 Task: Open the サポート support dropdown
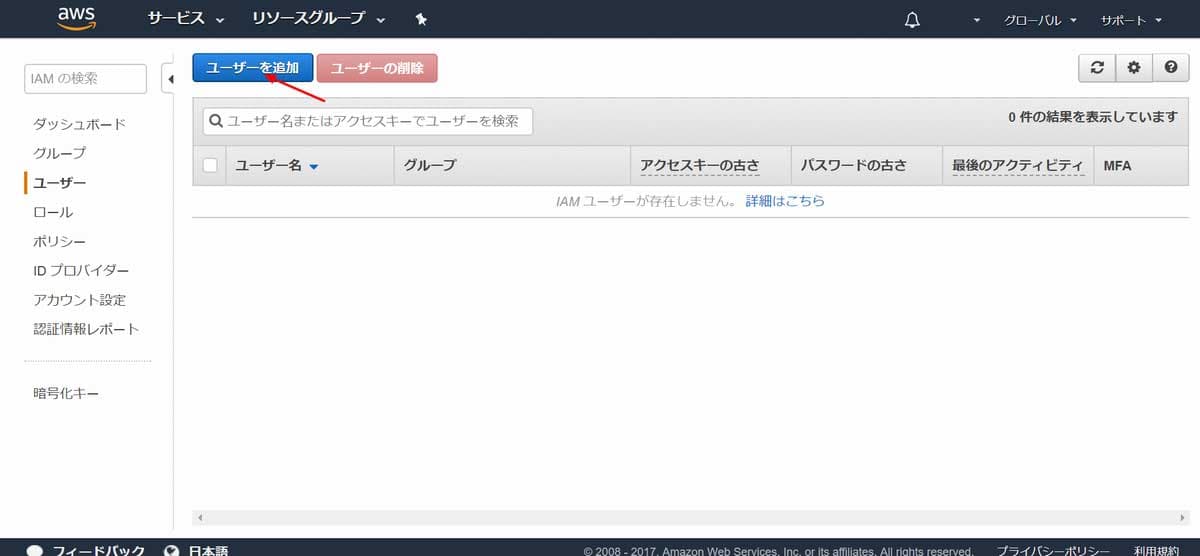[1131, 20]
